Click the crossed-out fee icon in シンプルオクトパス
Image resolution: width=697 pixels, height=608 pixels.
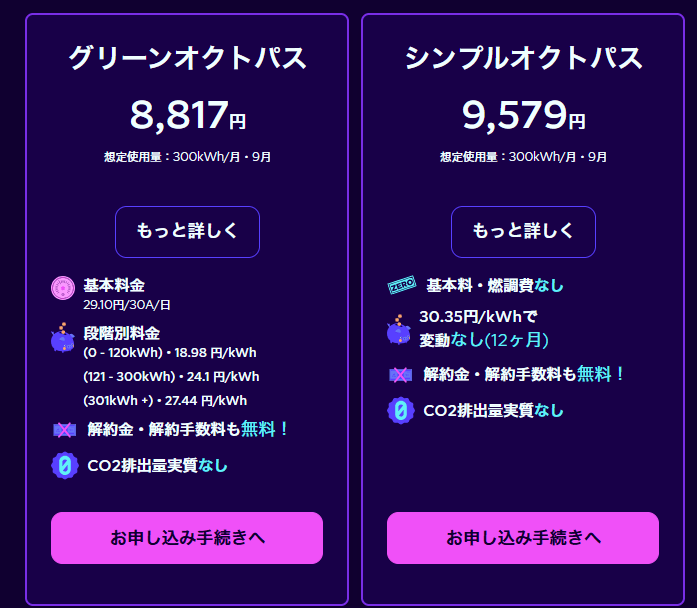tap(400, 375)
